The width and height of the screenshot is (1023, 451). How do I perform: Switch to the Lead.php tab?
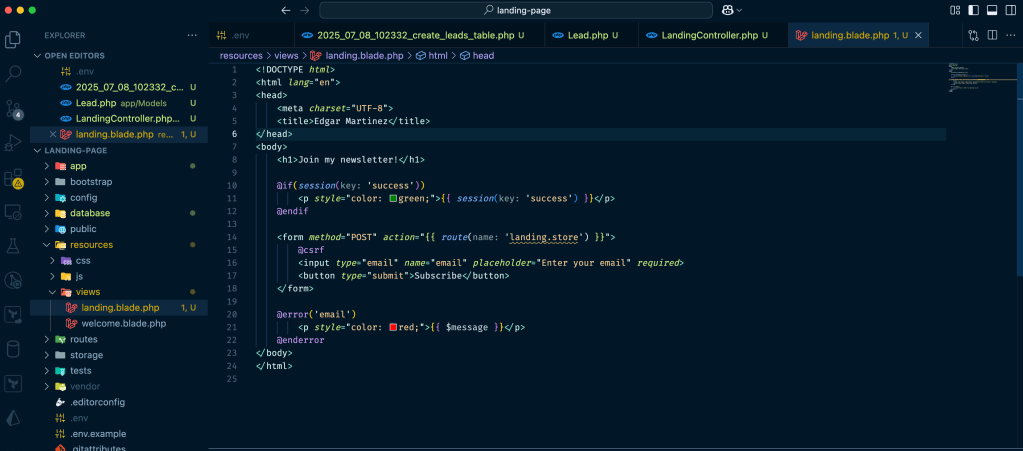point(588,35)
